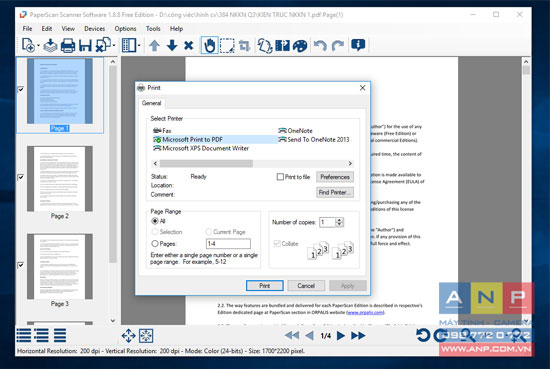Click the thumbnail panel vertical scrollbar
Image resolution: width=550 pixels, height=369 pixels.
pyautogui.click(x=113, y=164)
